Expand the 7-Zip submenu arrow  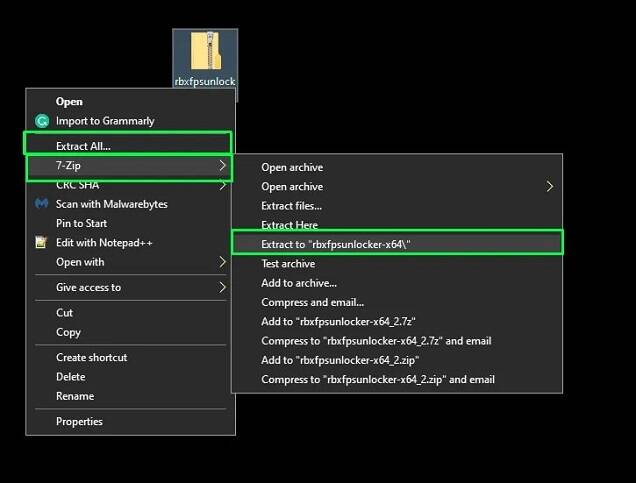[x=223, y=165]
